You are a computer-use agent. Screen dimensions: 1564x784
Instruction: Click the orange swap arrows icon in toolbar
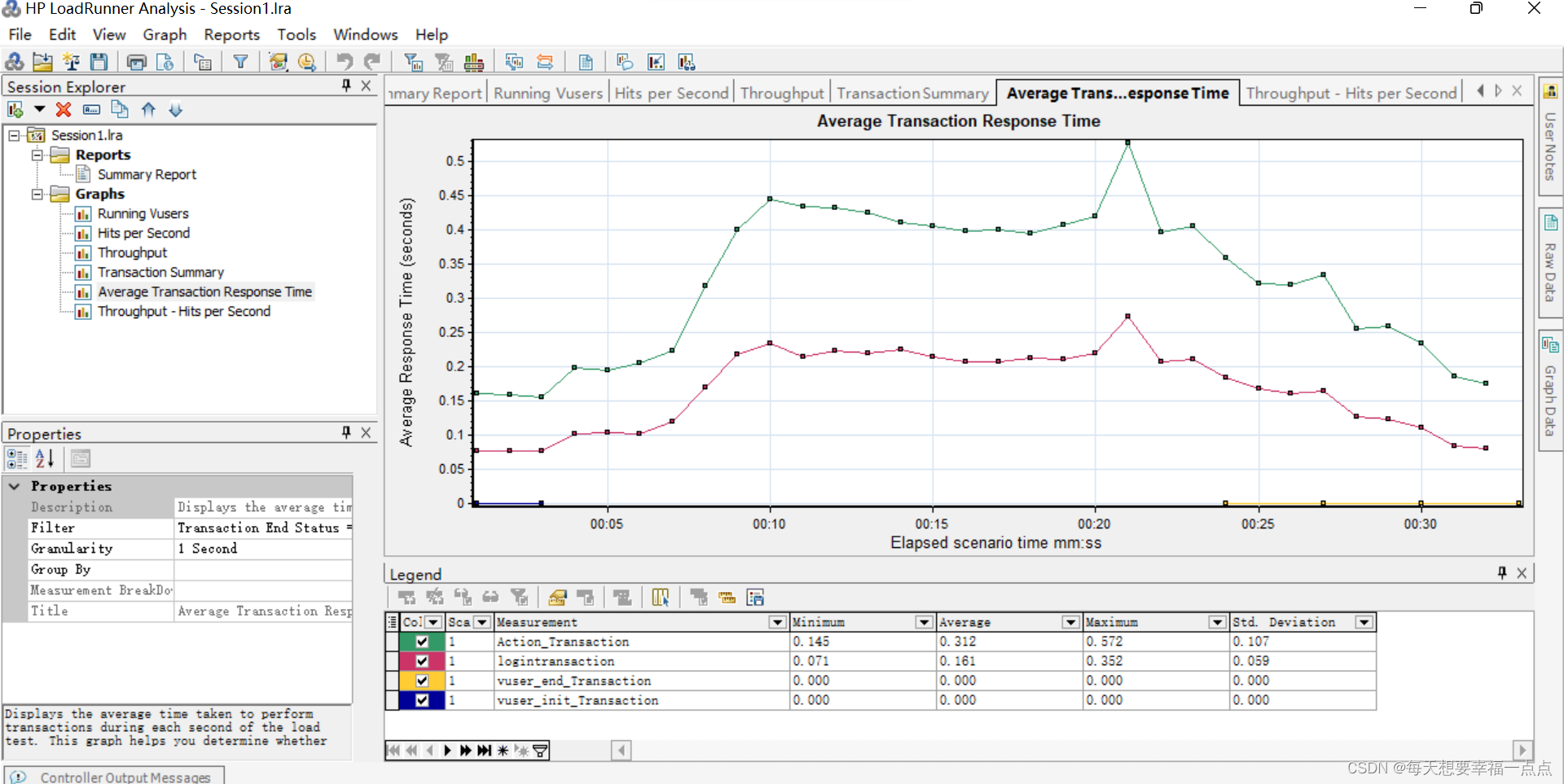pos(544,62)
